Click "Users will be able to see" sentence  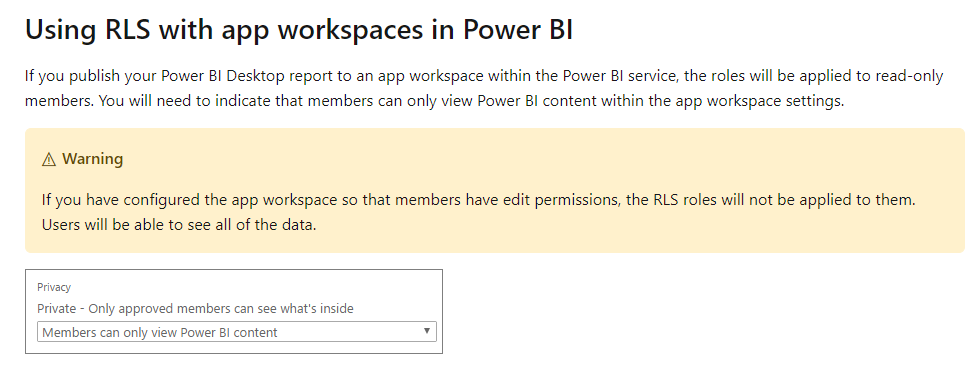click(179, 224)
